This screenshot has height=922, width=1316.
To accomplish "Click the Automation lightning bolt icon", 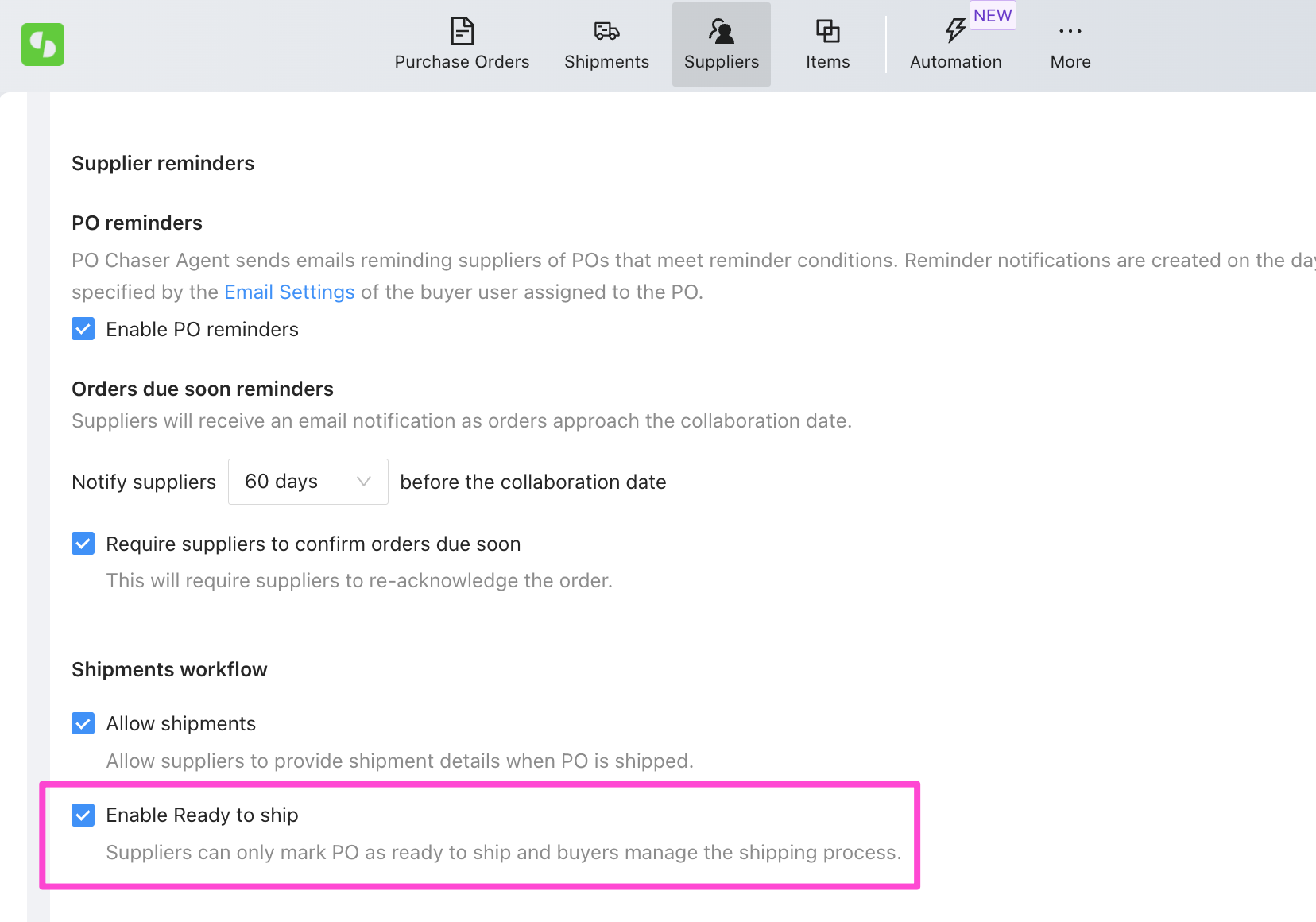I will pos(955,31).
